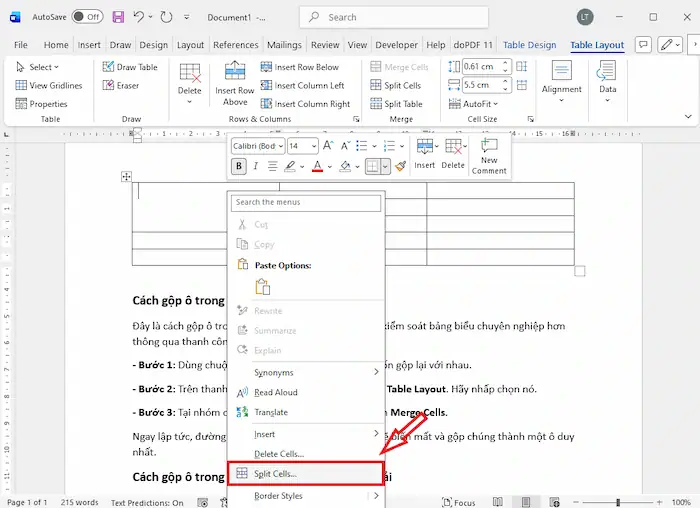Increase font size in mini toolbar

(328, 146)
